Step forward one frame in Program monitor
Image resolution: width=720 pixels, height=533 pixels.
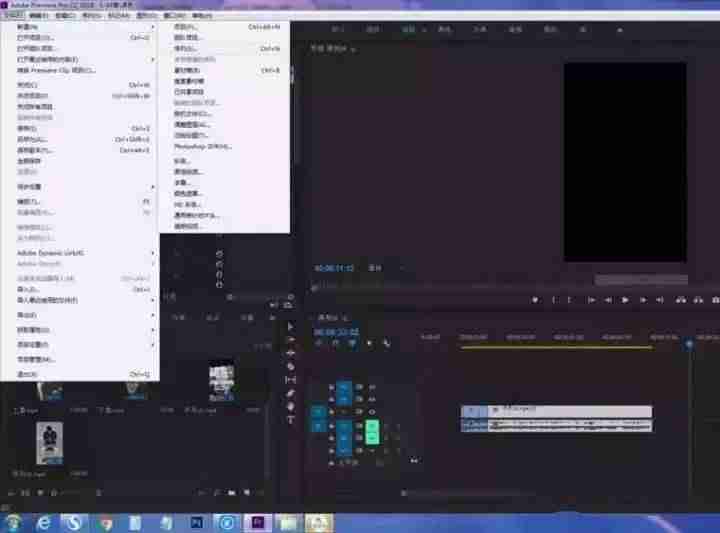coord(643,300)
